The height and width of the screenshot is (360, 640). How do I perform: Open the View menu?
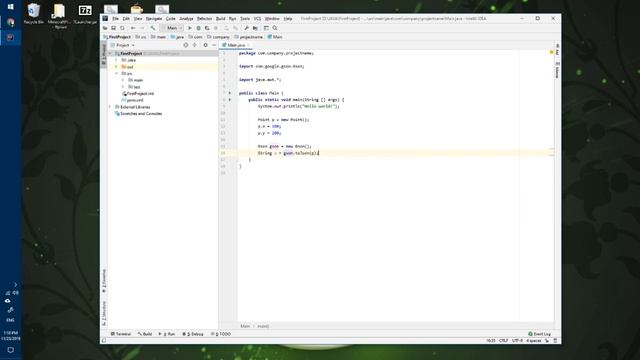tap(138, 19)
